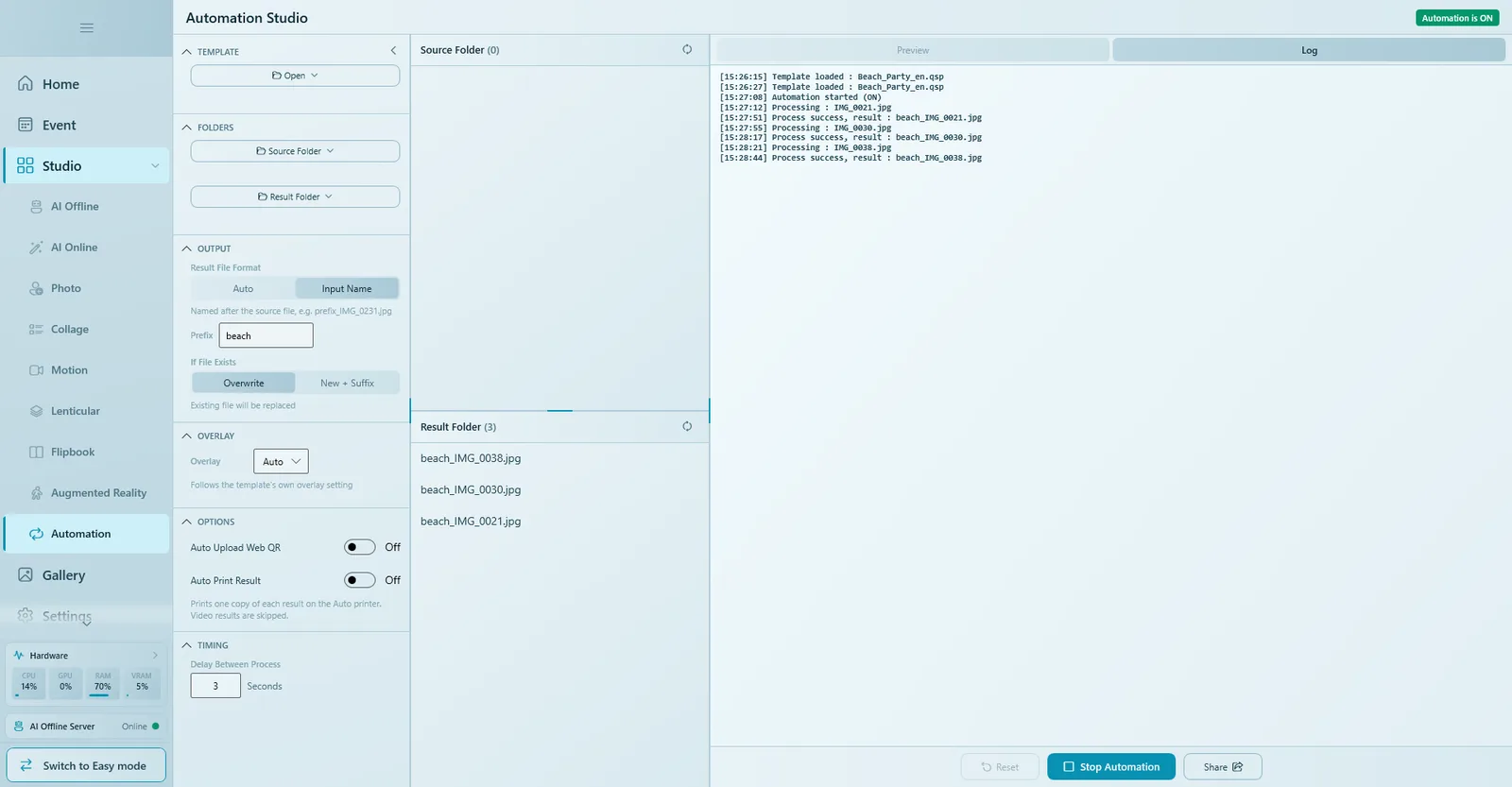Open the Flipbook studio page
This screenshot has height=787, width=1512.
86,452
